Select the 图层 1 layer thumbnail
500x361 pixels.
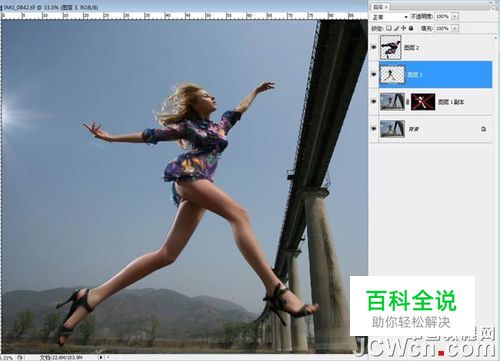click(x=393, y=74)
